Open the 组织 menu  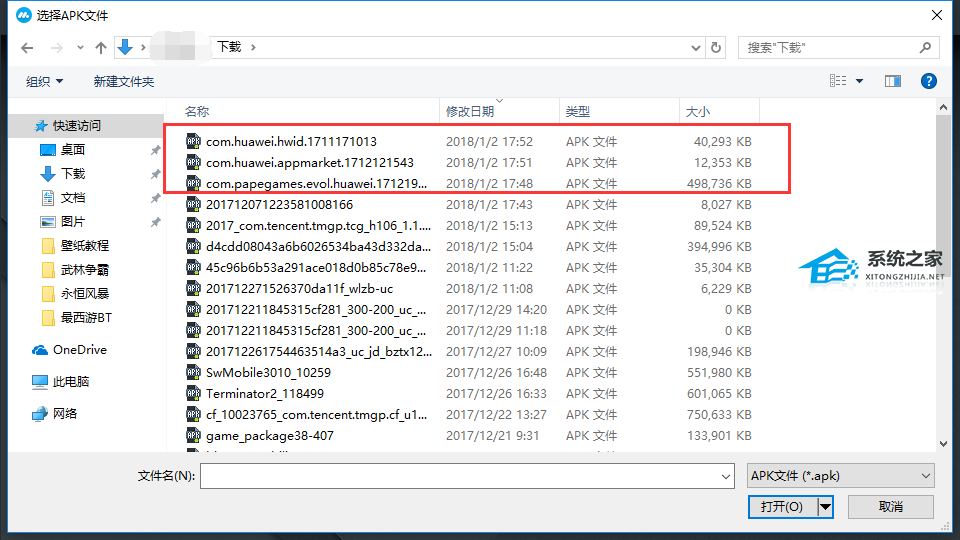pos(44,81)
